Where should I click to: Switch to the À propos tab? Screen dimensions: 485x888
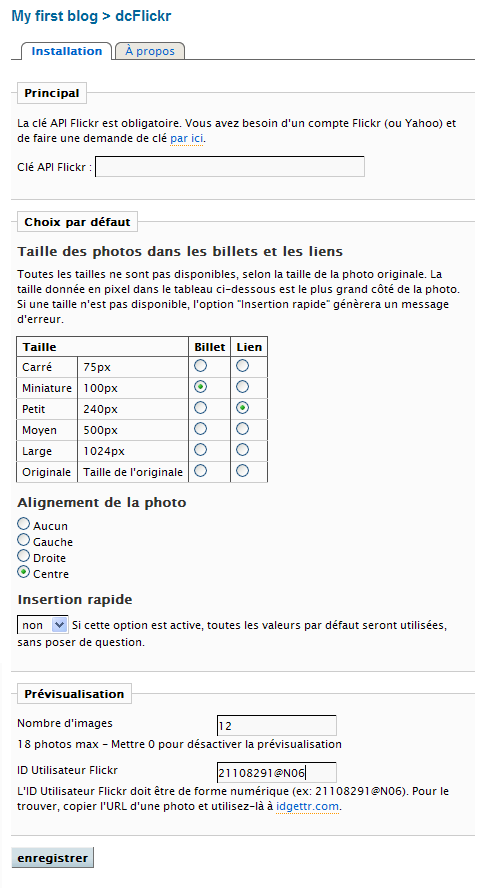(150, 51)
